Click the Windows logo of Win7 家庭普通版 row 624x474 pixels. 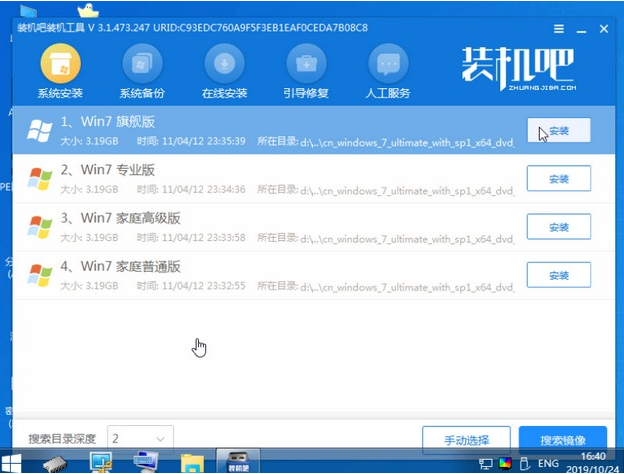[x=39, y=275]
